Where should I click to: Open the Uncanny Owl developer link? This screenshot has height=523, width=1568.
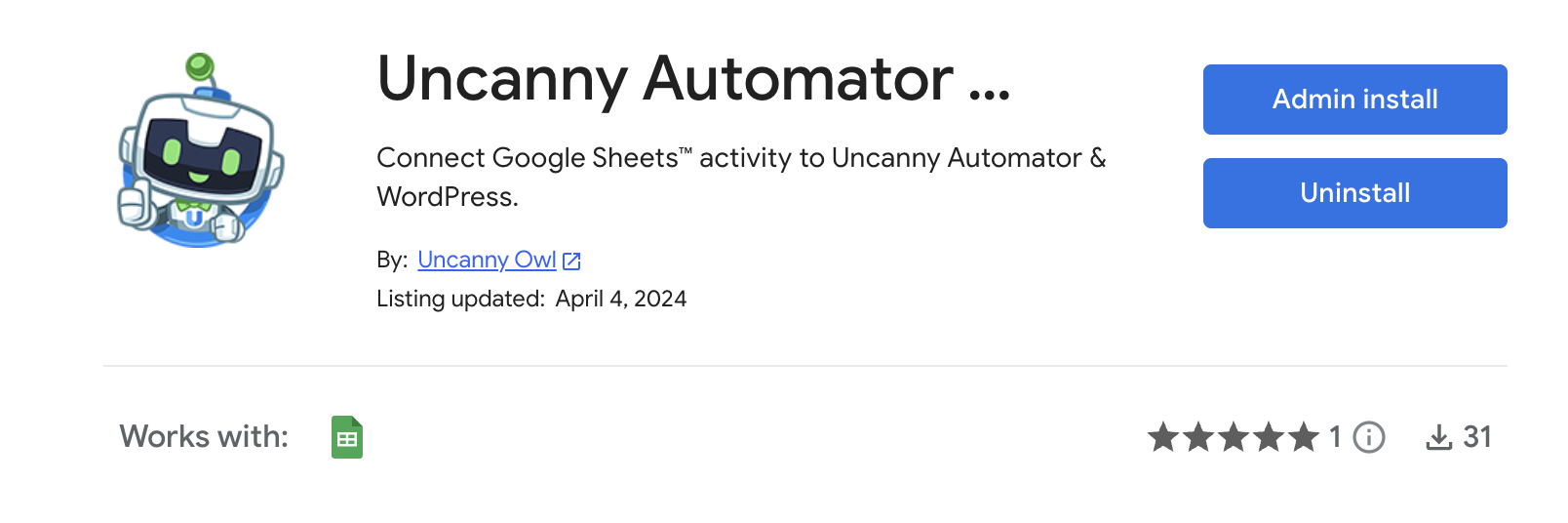point(487,260)
